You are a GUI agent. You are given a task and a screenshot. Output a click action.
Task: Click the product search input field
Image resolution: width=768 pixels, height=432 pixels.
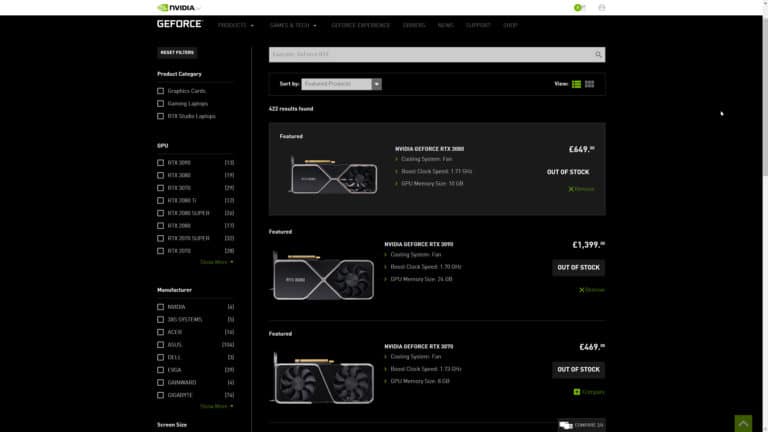(430, 55)
